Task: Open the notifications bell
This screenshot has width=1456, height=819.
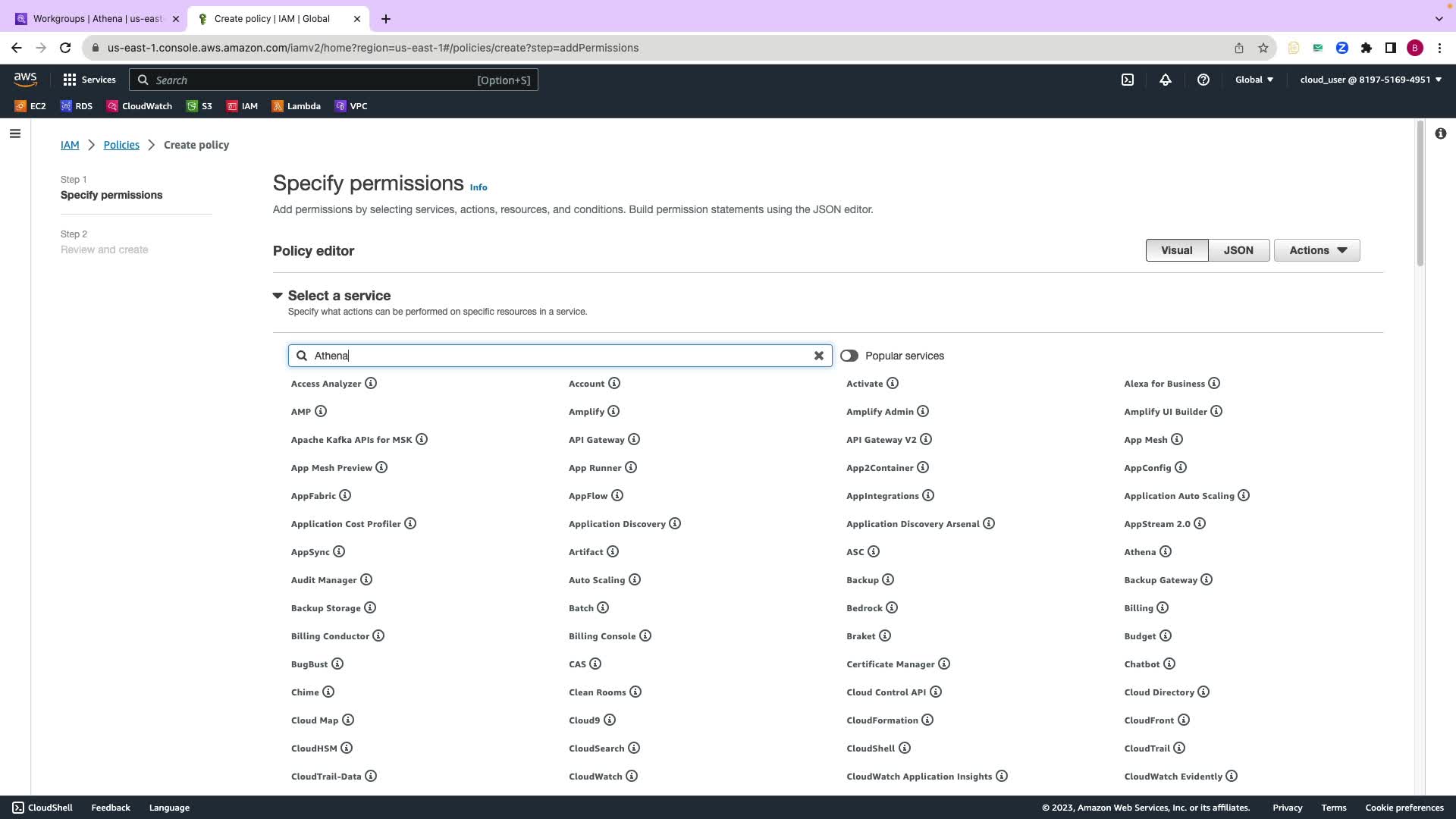Action: click(1166, 80)
